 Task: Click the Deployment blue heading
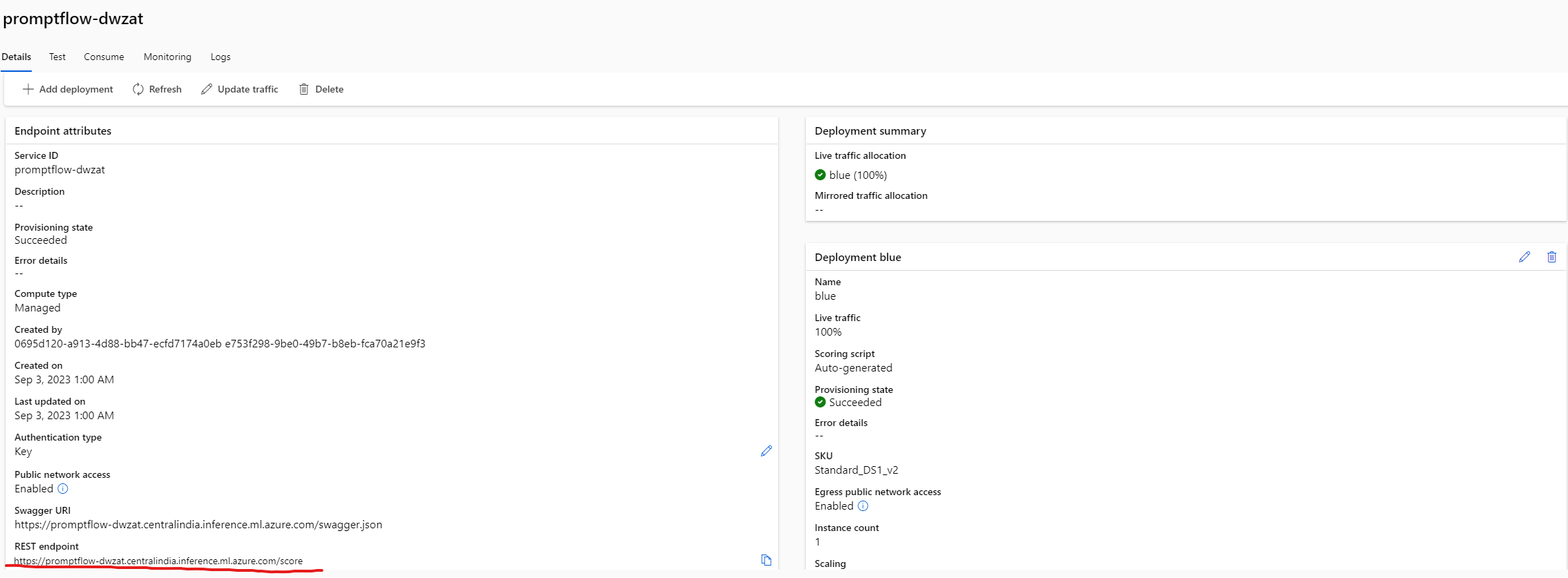(858, 258)
